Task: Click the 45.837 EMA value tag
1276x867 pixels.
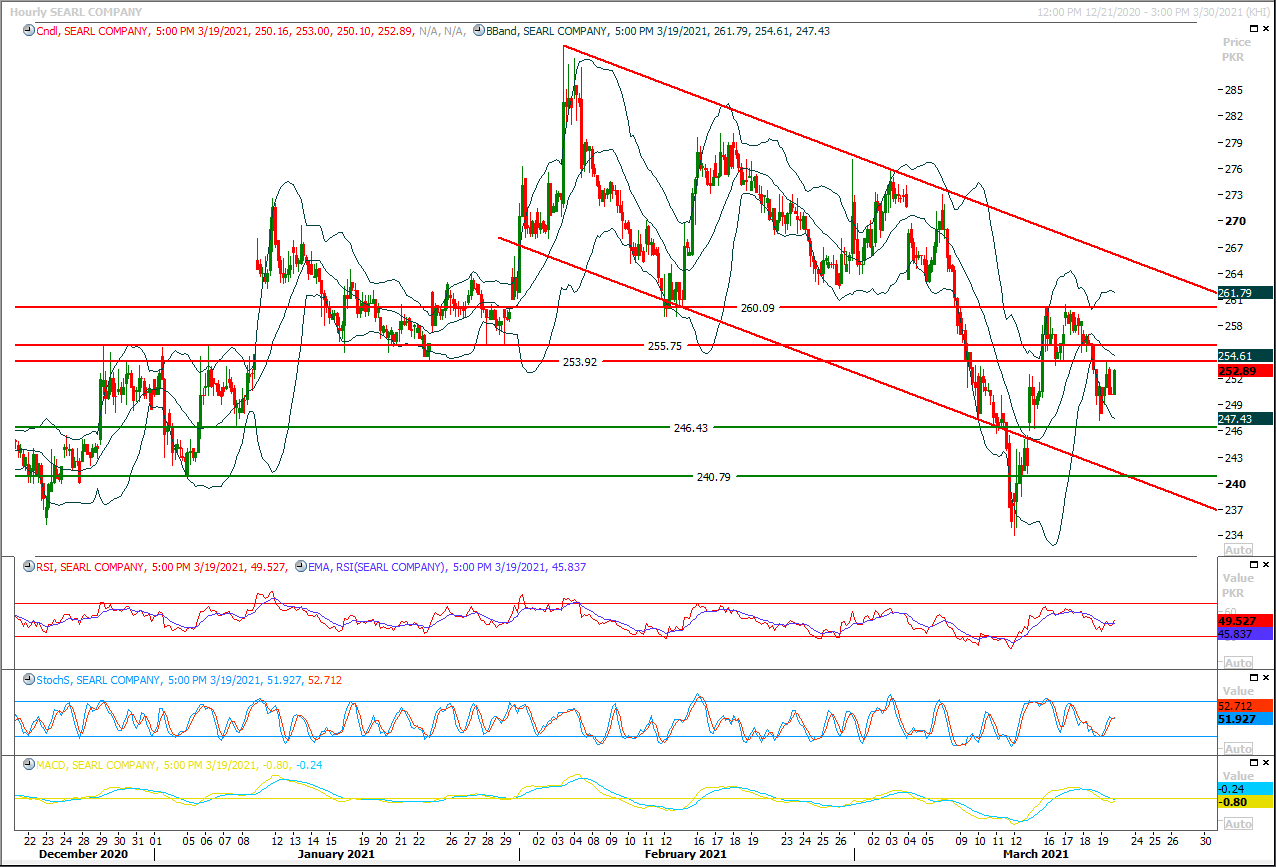Action: 1245,634
